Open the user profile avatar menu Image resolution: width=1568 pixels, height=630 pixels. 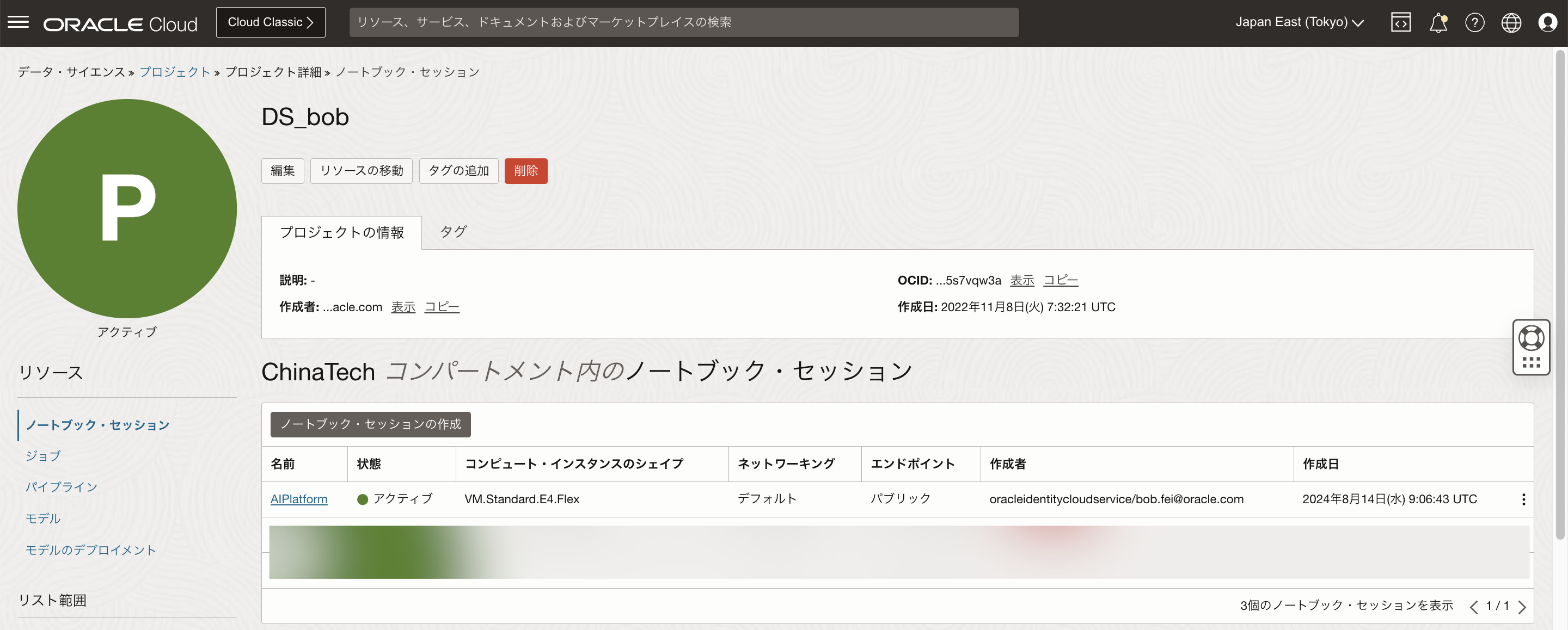pyautogui.click(x=1547, y=22)
